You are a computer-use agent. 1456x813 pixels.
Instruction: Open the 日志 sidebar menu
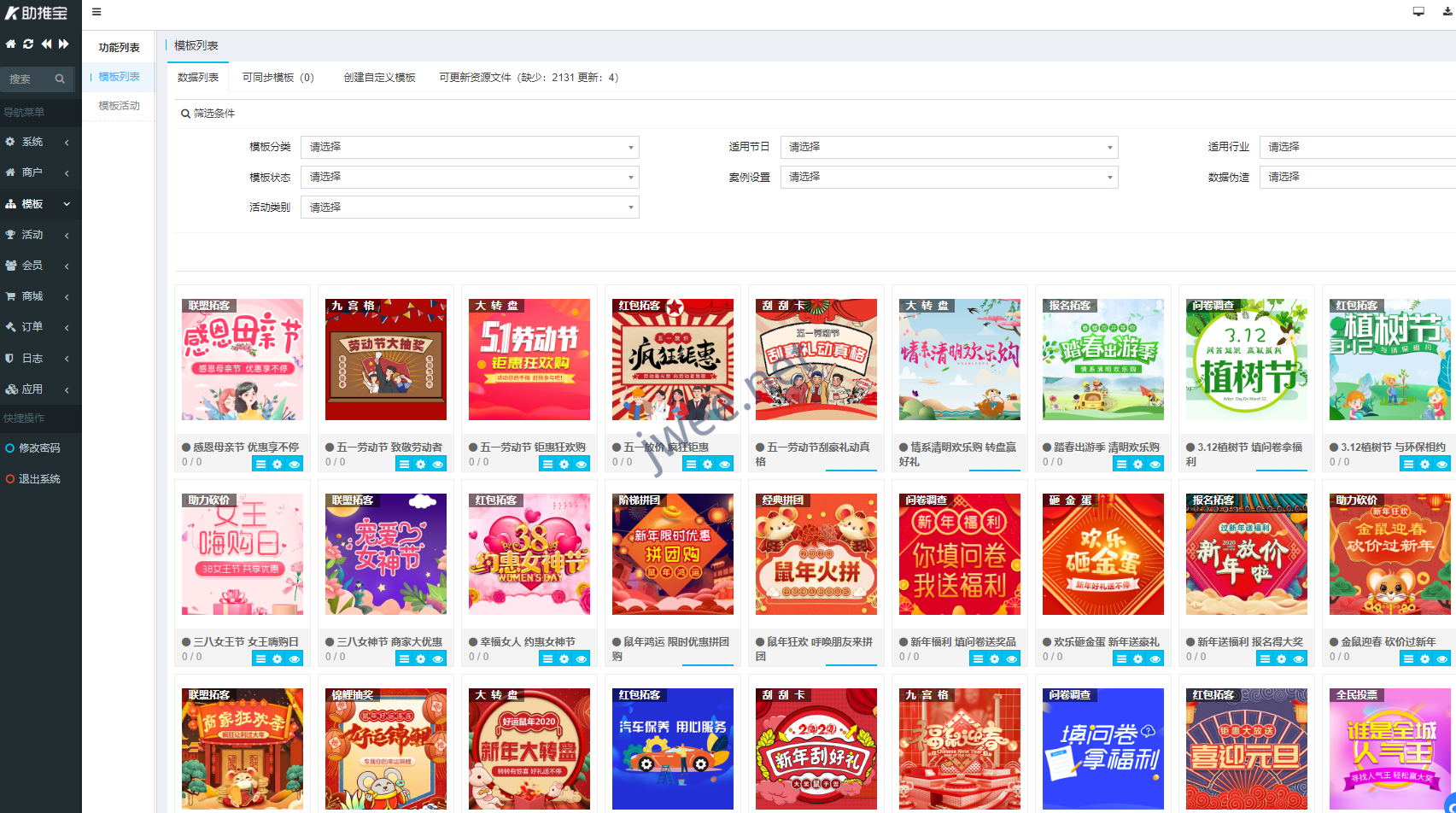pos(40,359)
